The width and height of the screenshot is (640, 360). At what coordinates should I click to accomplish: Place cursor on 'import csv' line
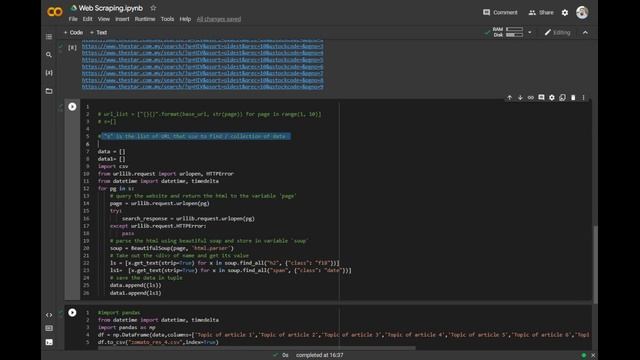coord(113,166)
